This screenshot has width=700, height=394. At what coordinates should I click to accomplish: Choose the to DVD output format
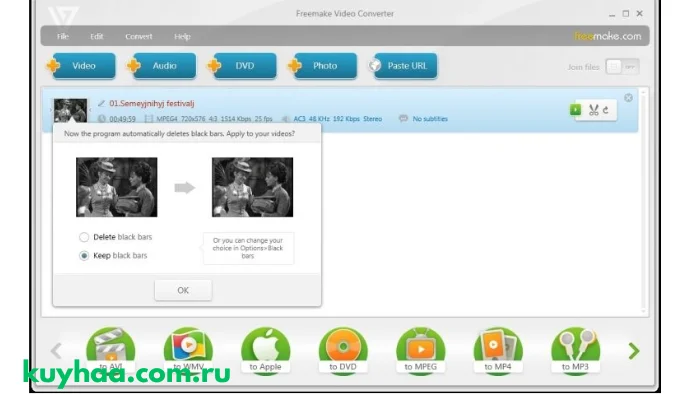(343, 351)
